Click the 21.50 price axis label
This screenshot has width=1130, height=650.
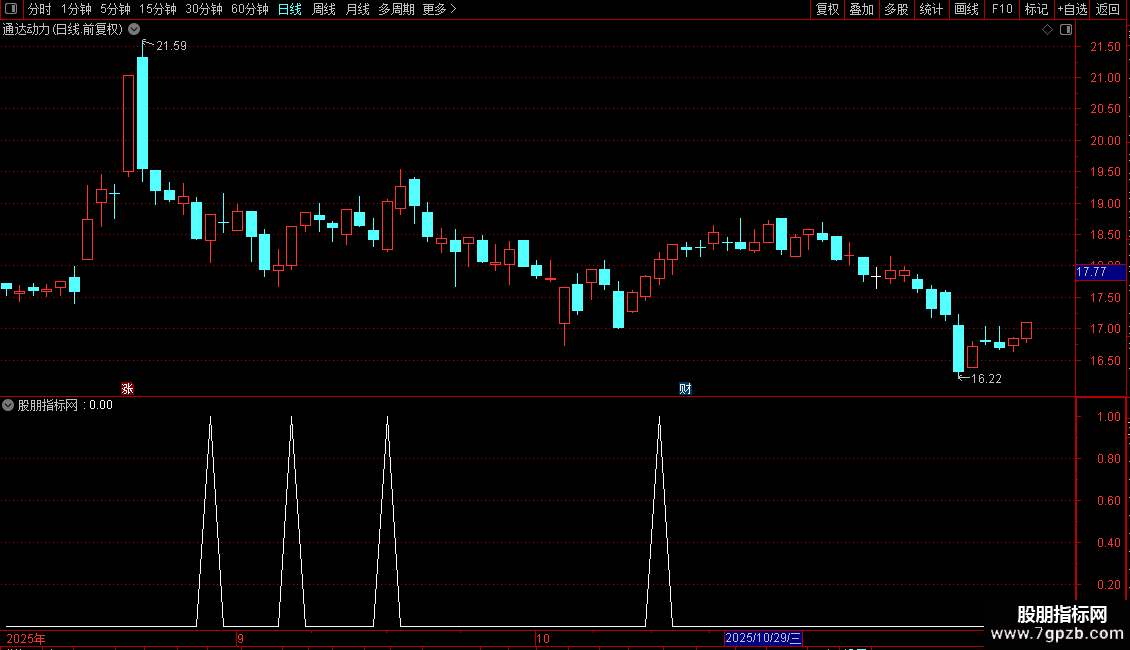[1105, 46]
